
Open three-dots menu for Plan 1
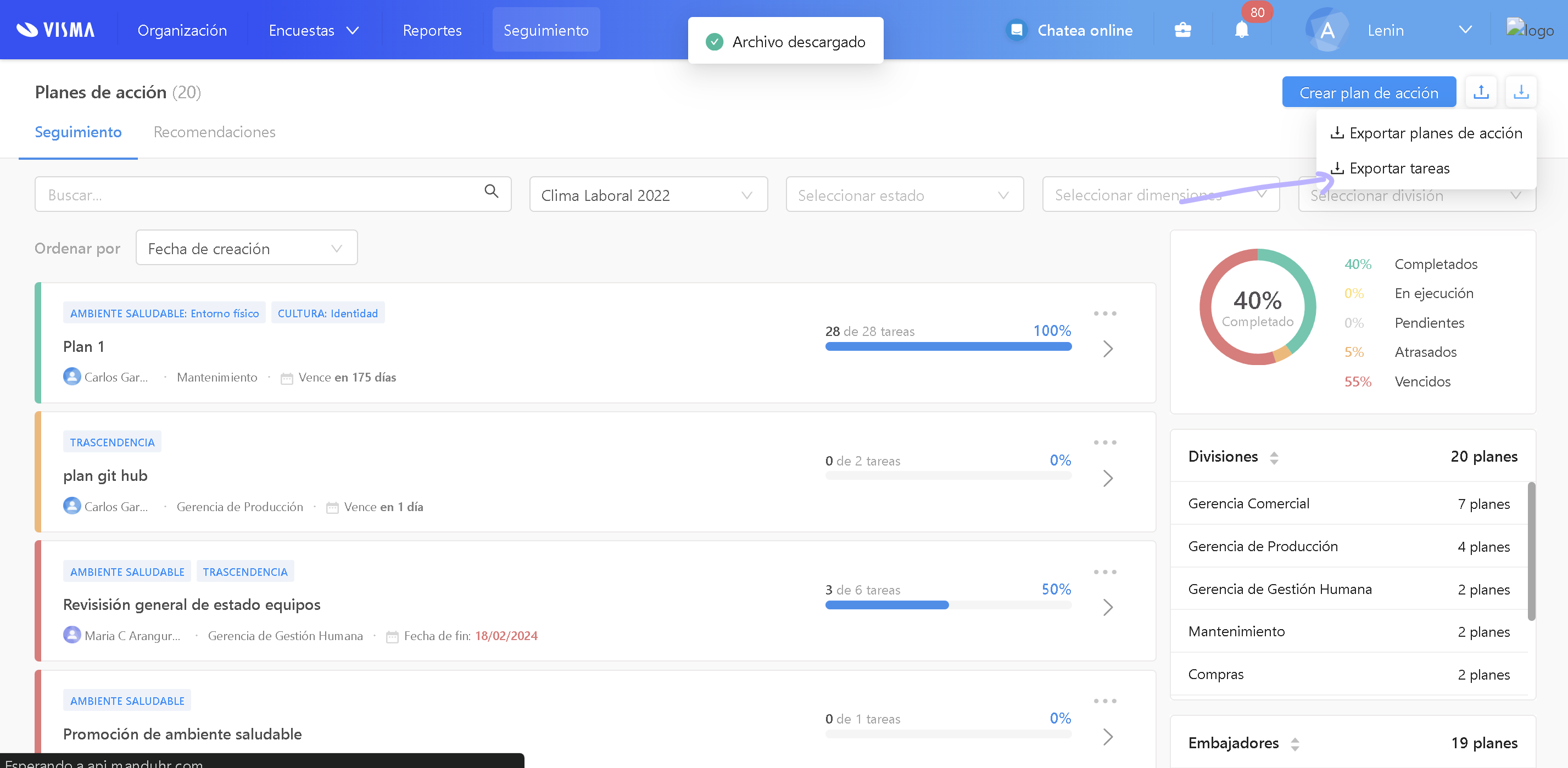click(x=1105, y=313)
